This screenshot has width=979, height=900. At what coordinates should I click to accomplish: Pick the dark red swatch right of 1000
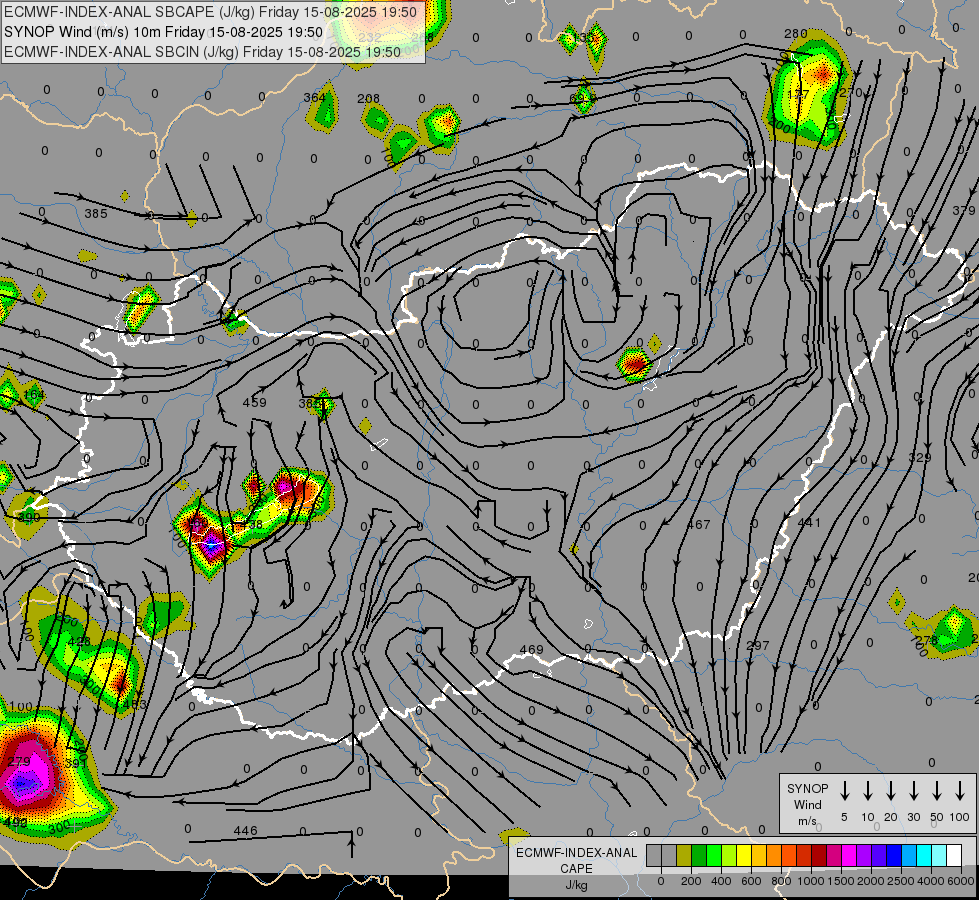click(819, 855)
